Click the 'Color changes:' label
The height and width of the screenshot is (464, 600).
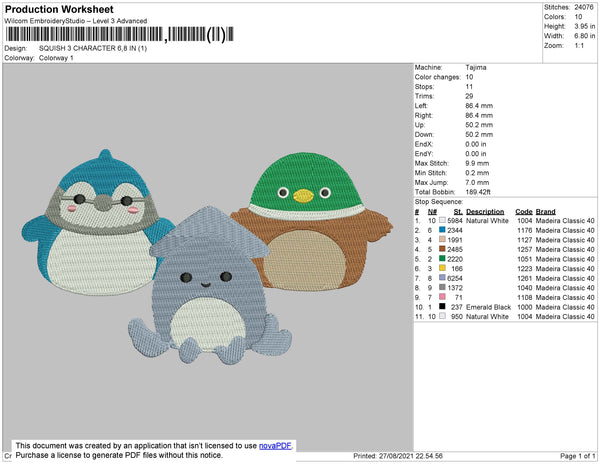tap(437, 77)
